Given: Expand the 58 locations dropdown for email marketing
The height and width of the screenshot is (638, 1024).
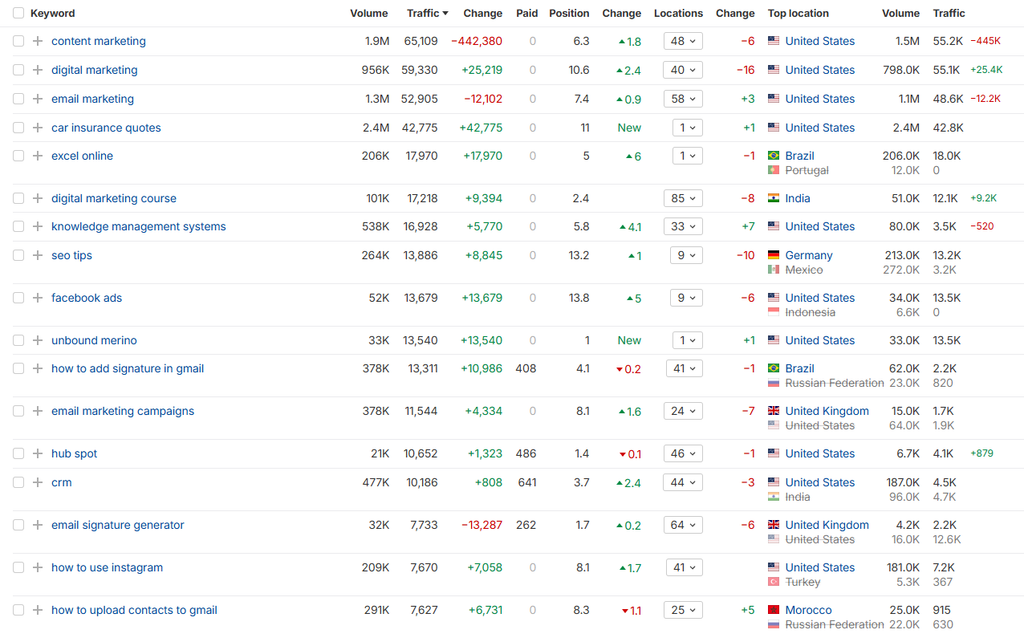Looking at the screenshot, I should [x=683, y=99].
